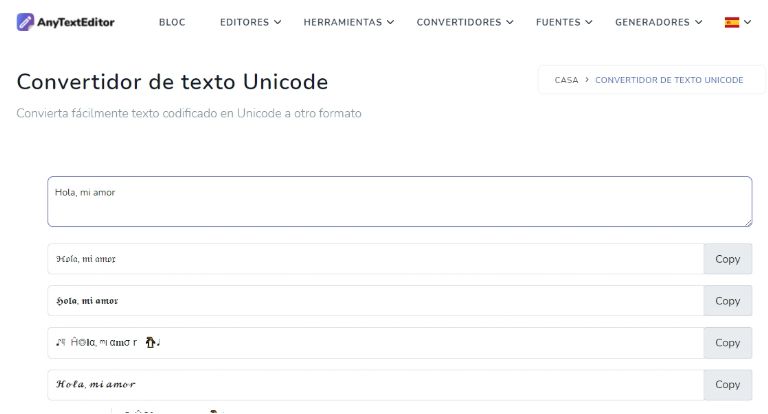
Task: Copy the music-note decorated result
Action: point(727,343)
